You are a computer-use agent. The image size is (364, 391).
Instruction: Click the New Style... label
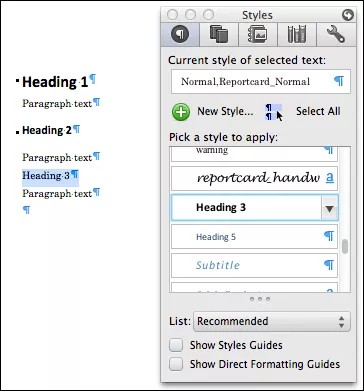(x=225, y=111)
